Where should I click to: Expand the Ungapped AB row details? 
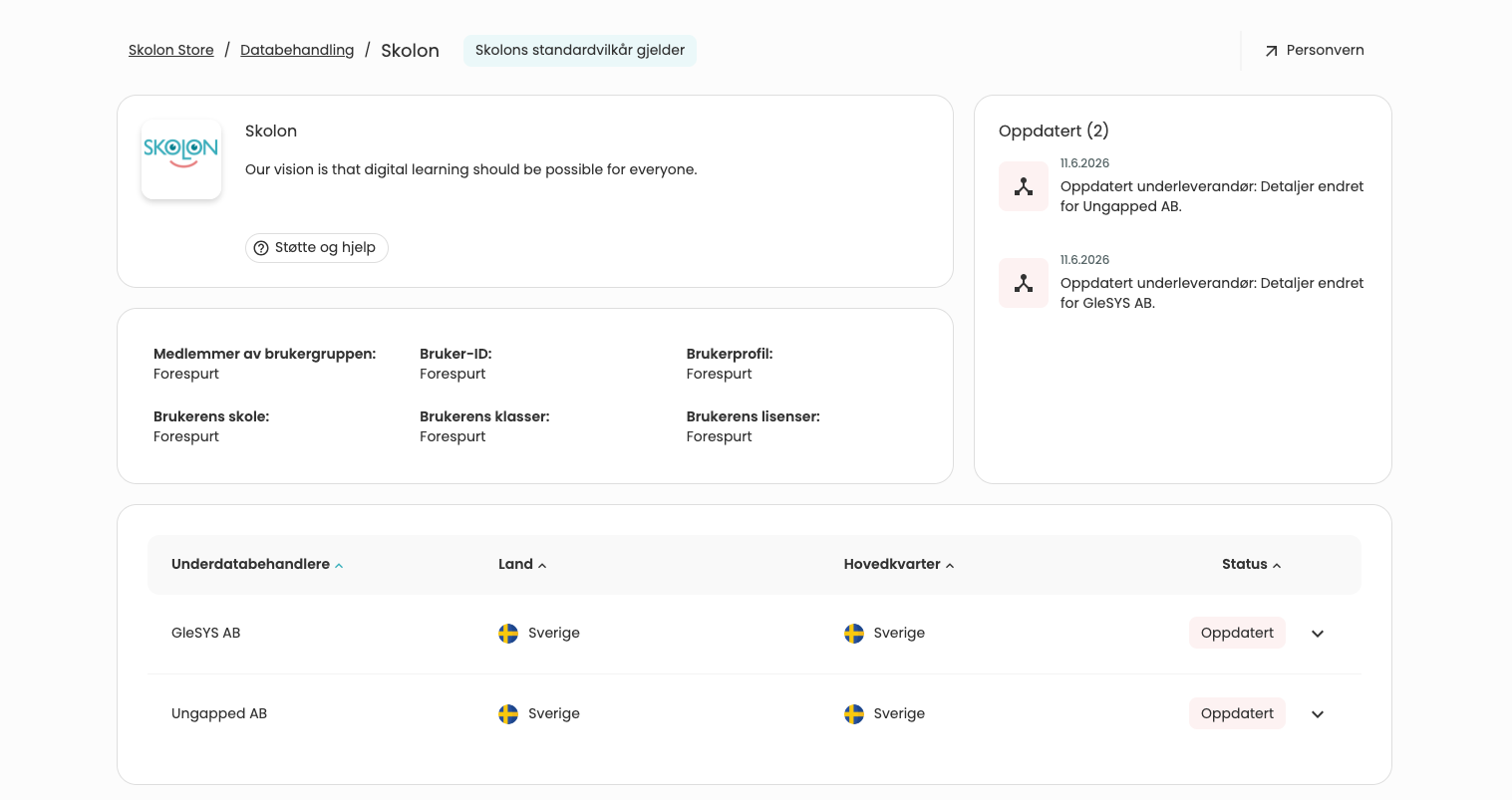(1318, 714)
